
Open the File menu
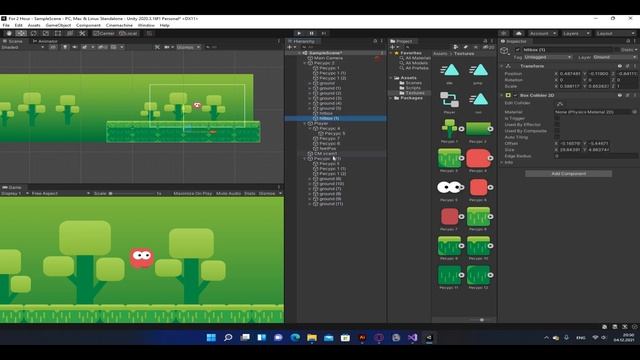(x=6, y=25)
